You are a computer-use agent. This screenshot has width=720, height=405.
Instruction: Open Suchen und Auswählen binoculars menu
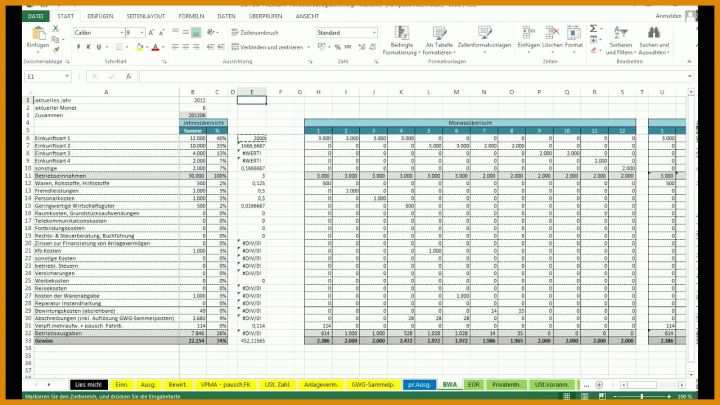654,40
